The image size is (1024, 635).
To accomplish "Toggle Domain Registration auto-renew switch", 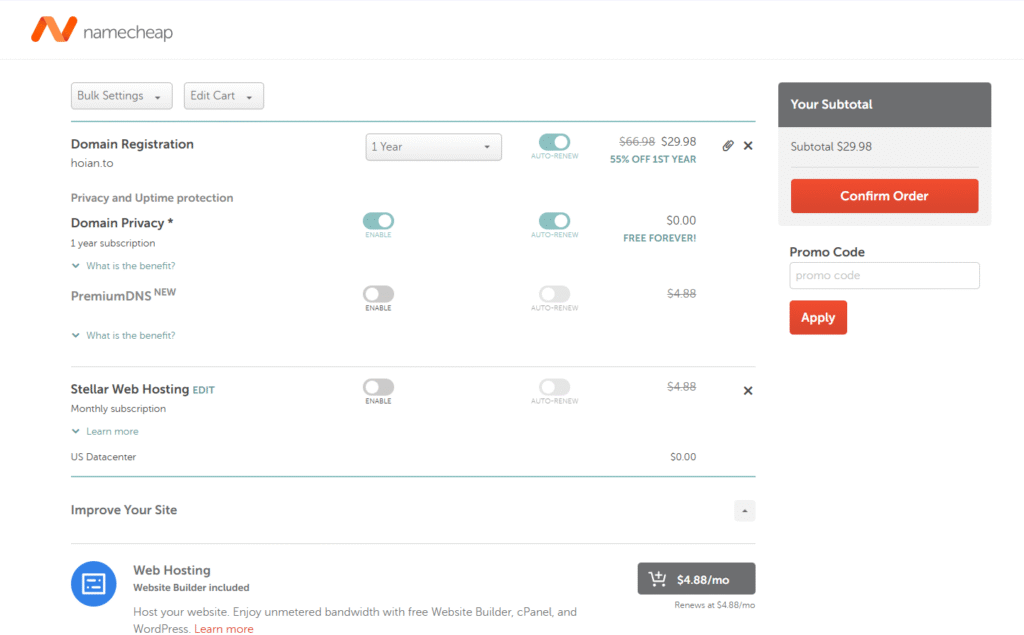I will click(554, 143).
